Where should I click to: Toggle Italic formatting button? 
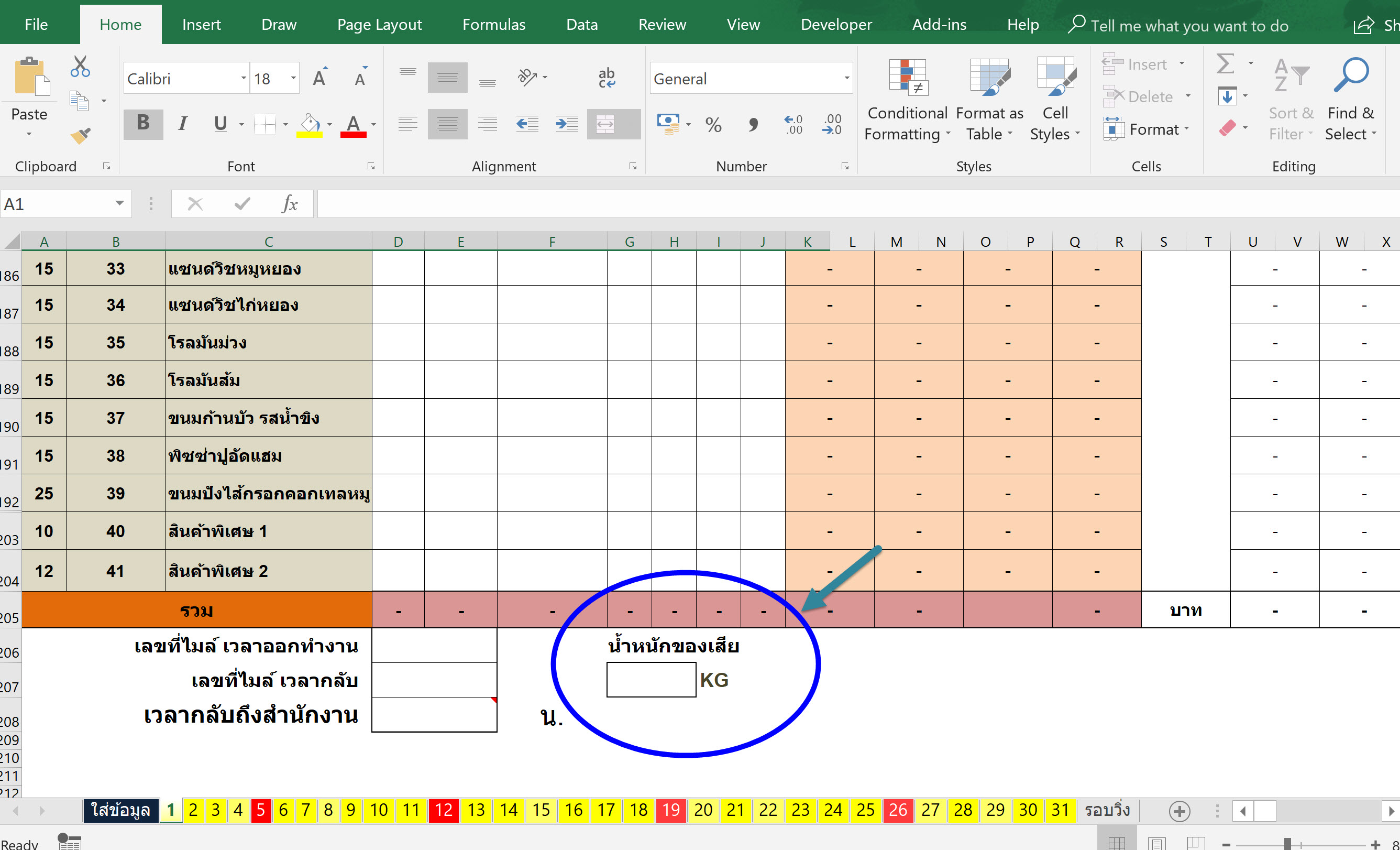(182, 123)
